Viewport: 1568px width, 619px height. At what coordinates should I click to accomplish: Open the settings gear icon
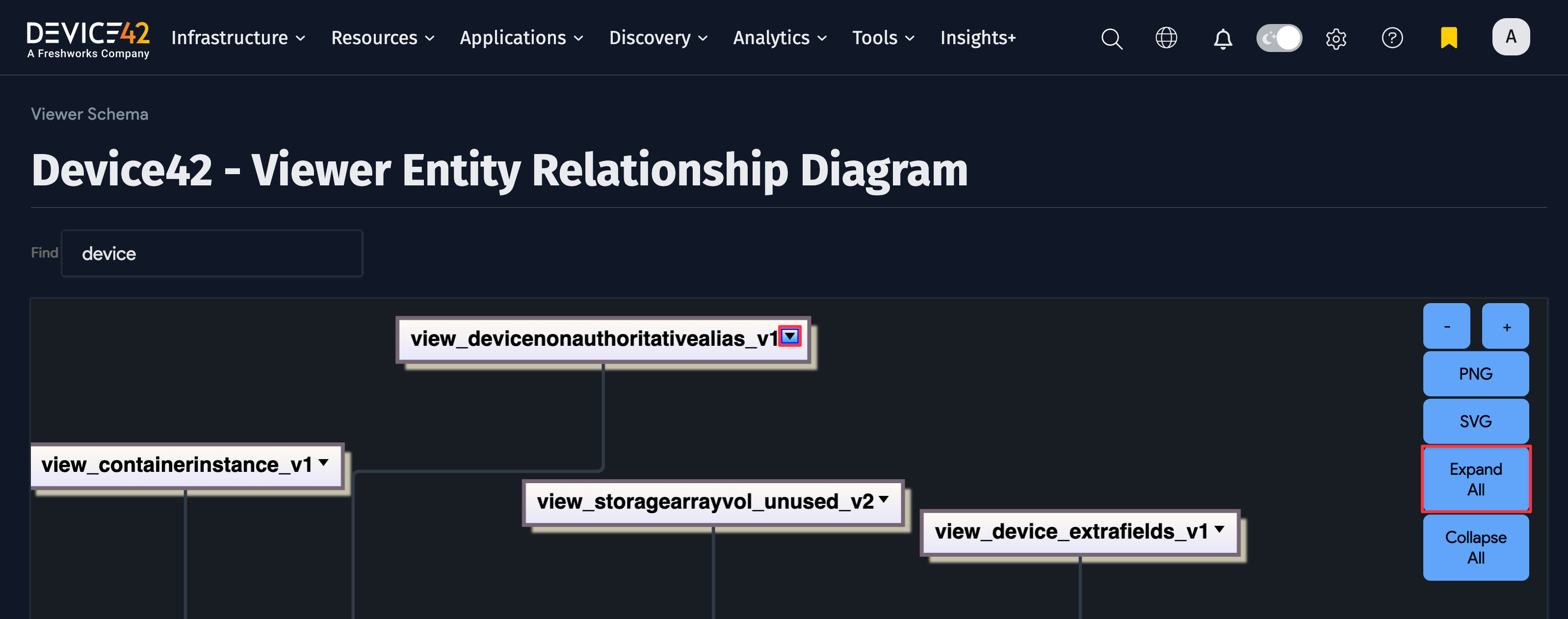pos(1336,39)
